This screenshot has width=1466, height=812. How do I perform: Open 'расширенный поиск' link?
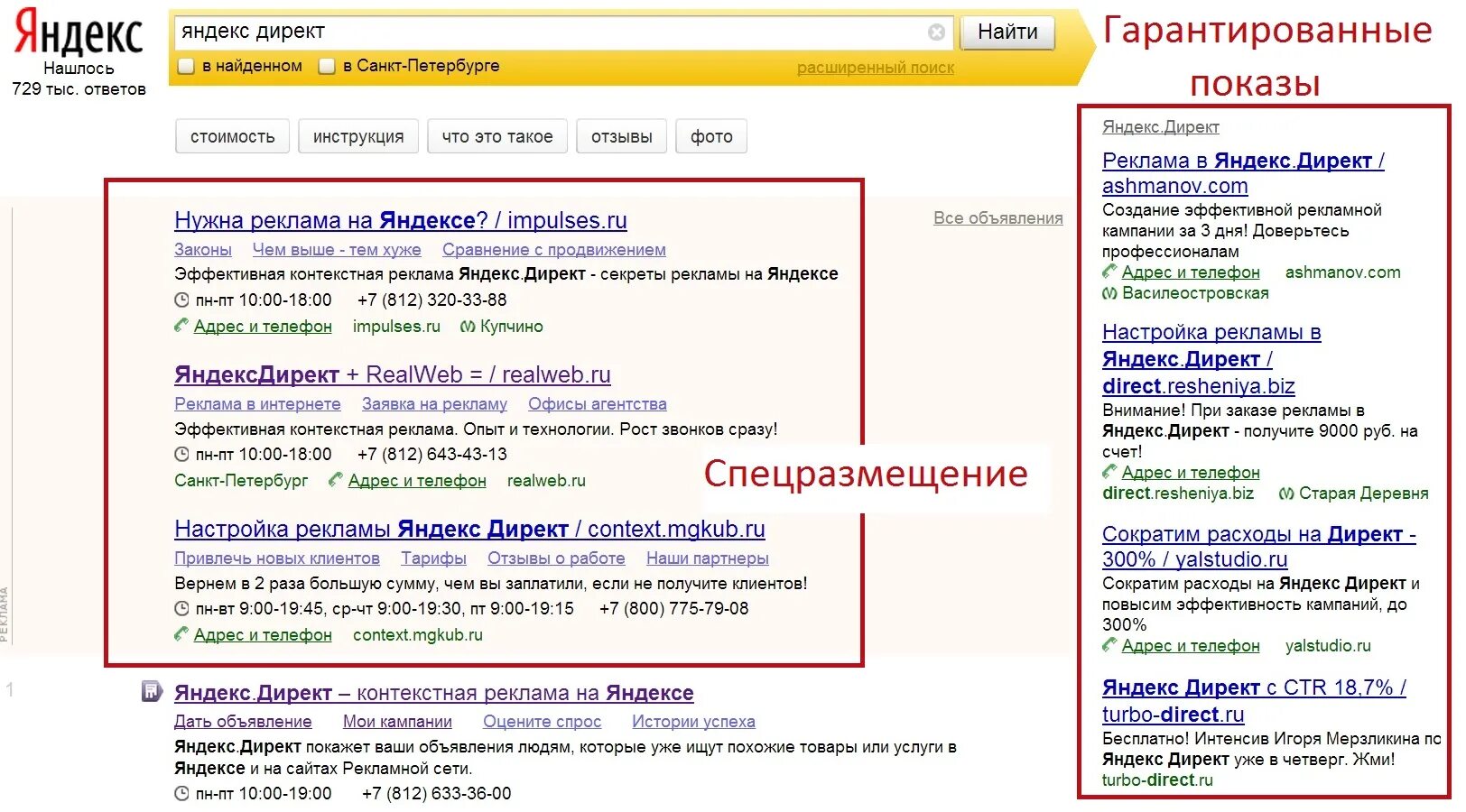tap(876, 68)
